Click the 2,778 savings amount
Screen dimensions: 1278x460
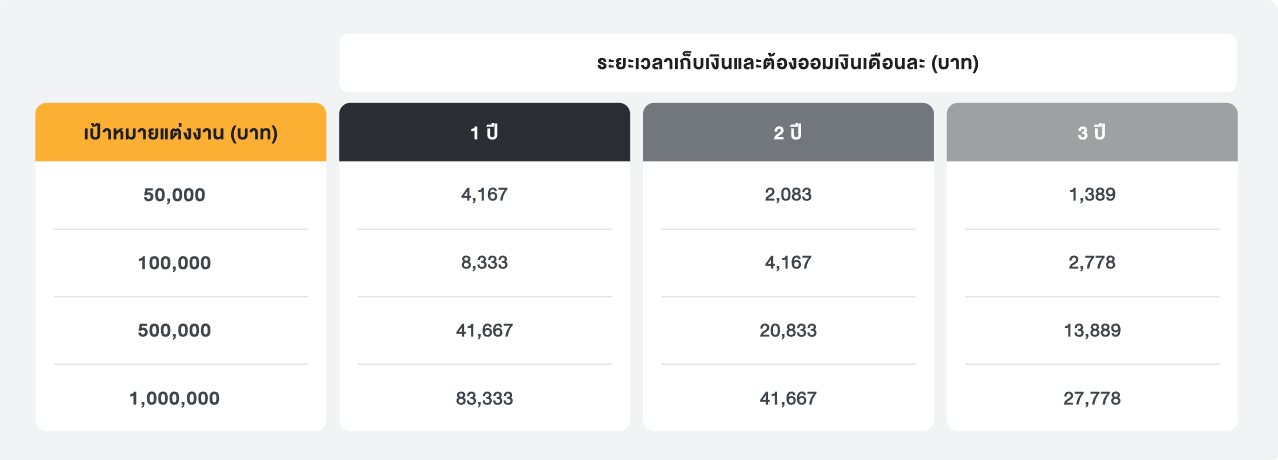(x=1091, y=263)
